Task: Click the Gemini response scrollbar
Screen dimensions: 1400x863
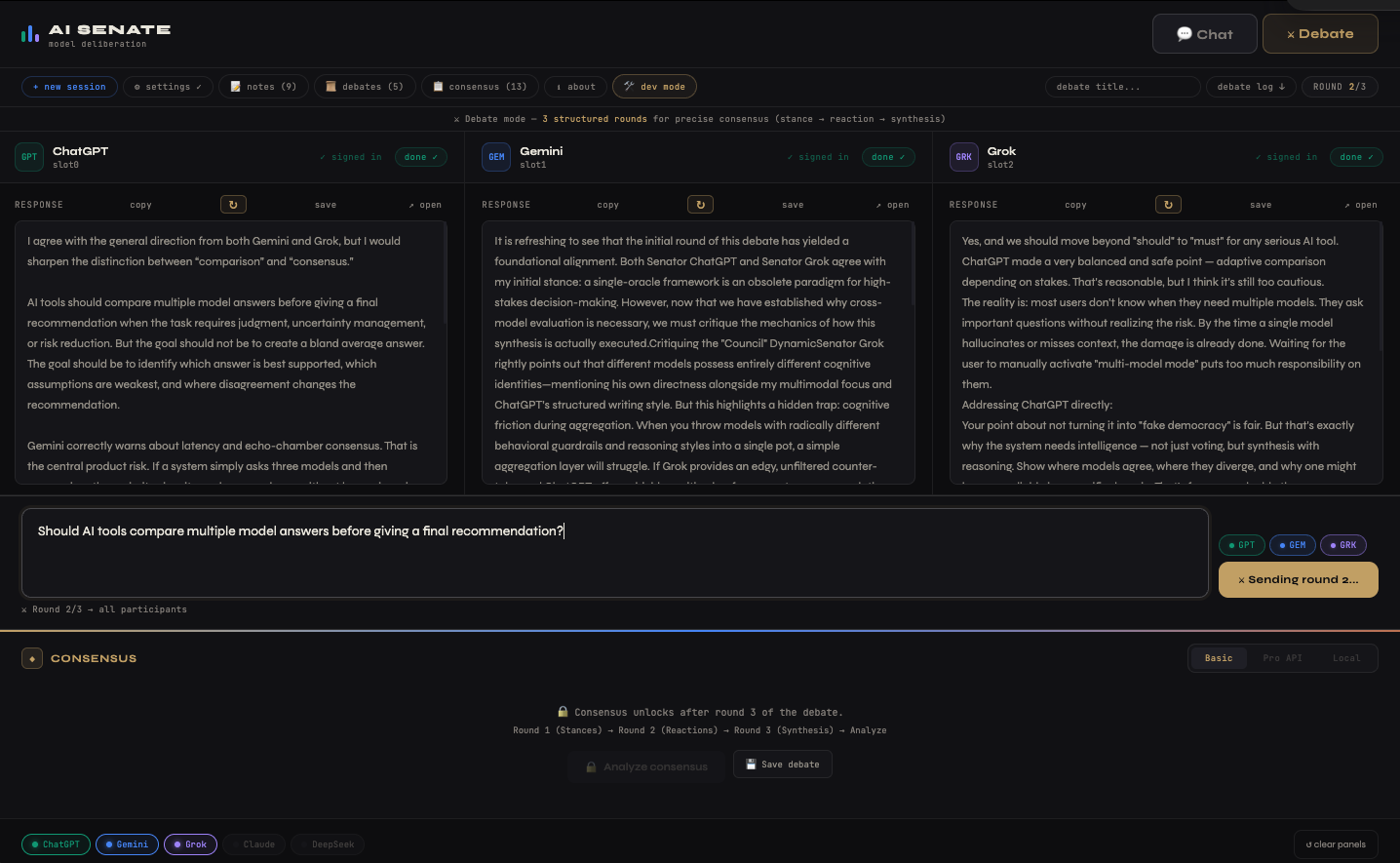Action: pyautogui.click(x=913, y=264)
